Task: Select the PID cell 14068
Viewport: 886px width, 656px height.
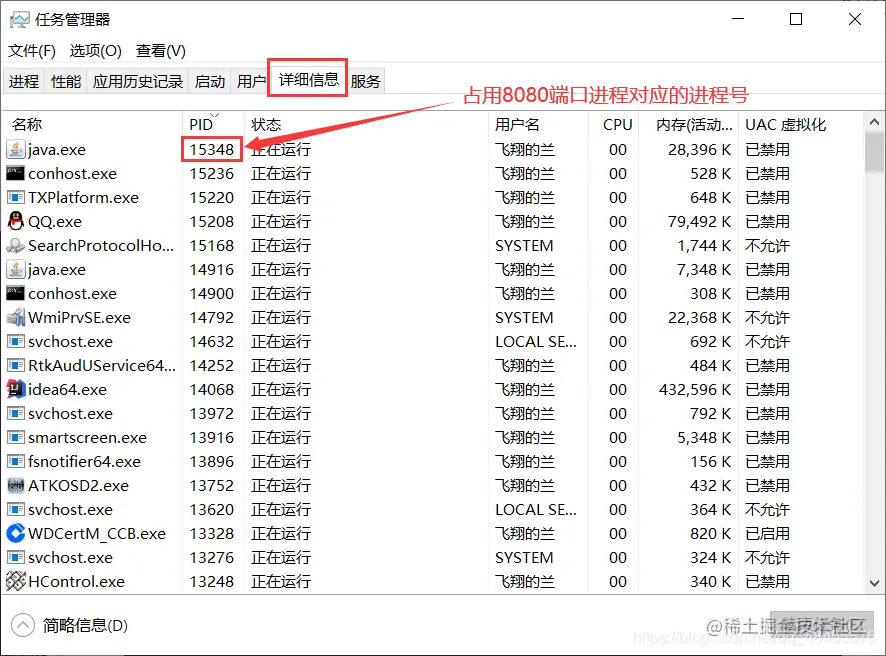Action: click(x=211, y=389)
